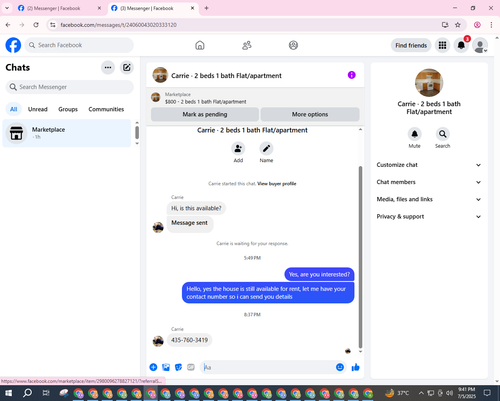500x401 pixels.
Task: Go back in browser history
Action: (x=8, y=25)
